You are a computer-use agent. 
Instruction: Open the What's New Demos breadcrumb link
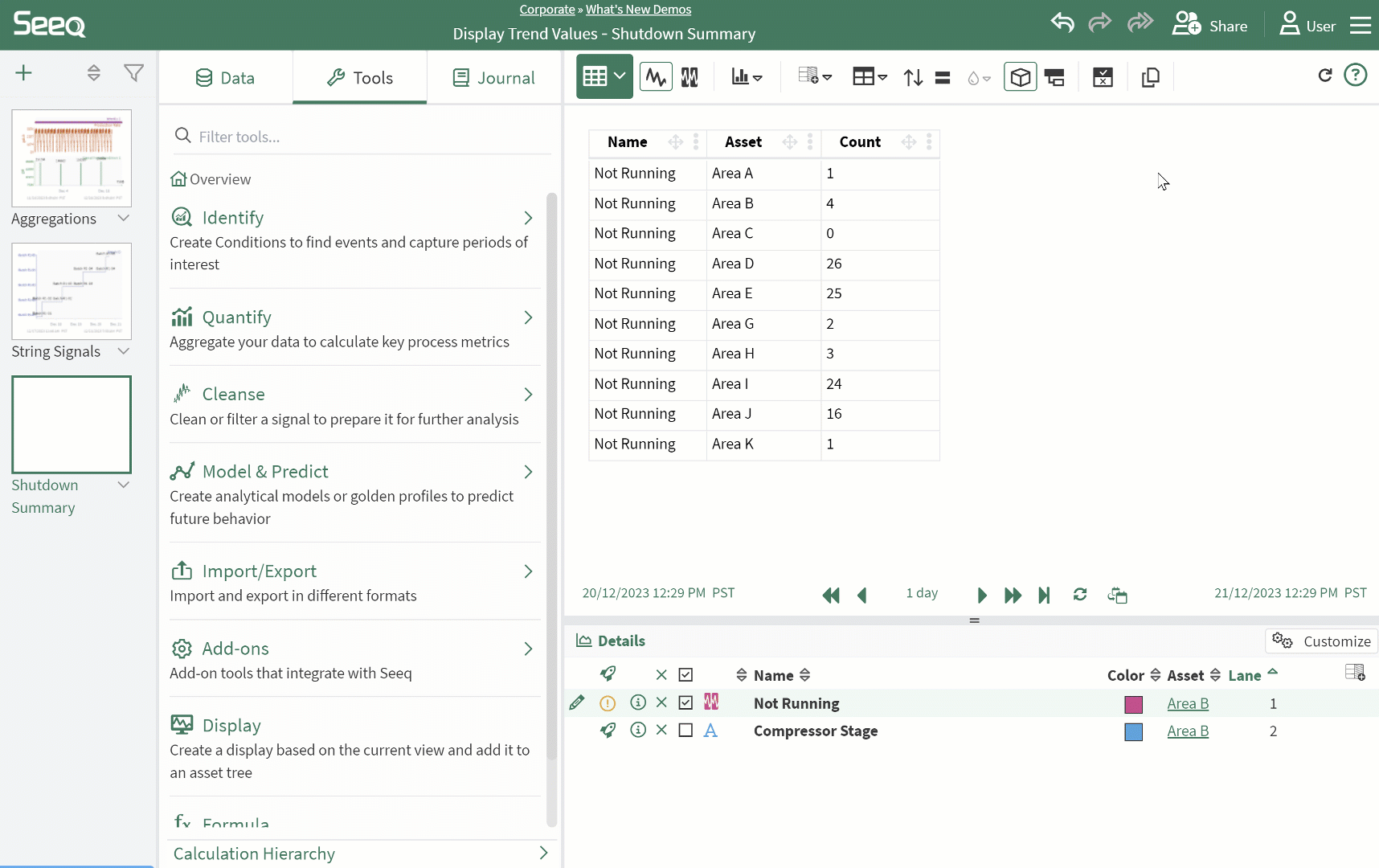(638, 10)
